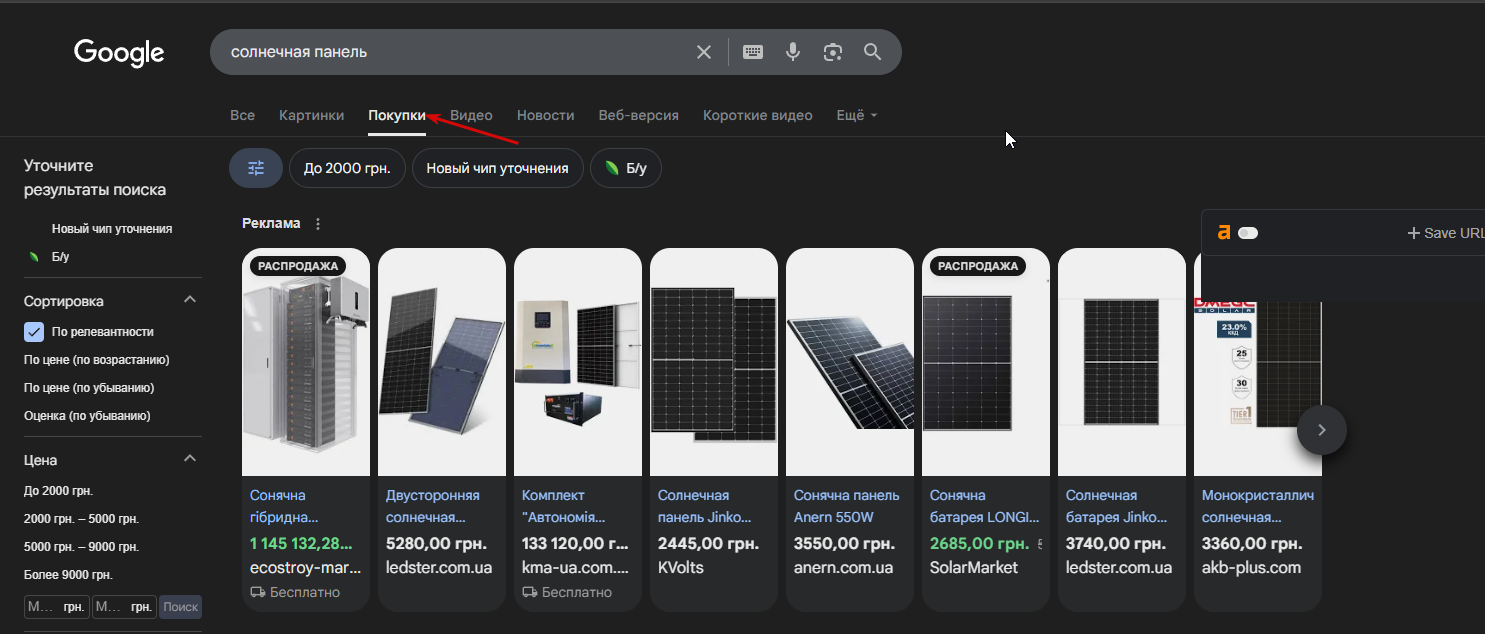This screenshot has height=634, width=1485.
Task: Open the on-screen keyboard icon
Action: click(753, 52)
